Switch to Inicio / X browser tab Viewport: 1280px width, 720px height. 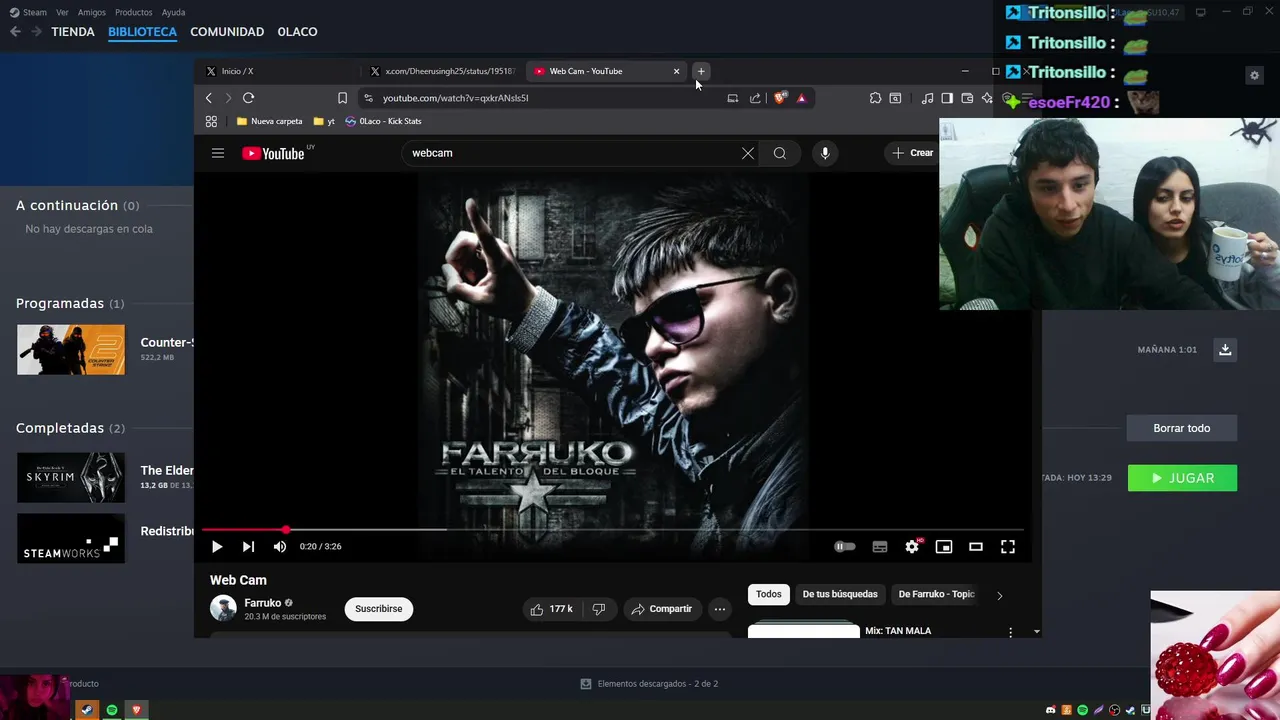tap(280, 71)
